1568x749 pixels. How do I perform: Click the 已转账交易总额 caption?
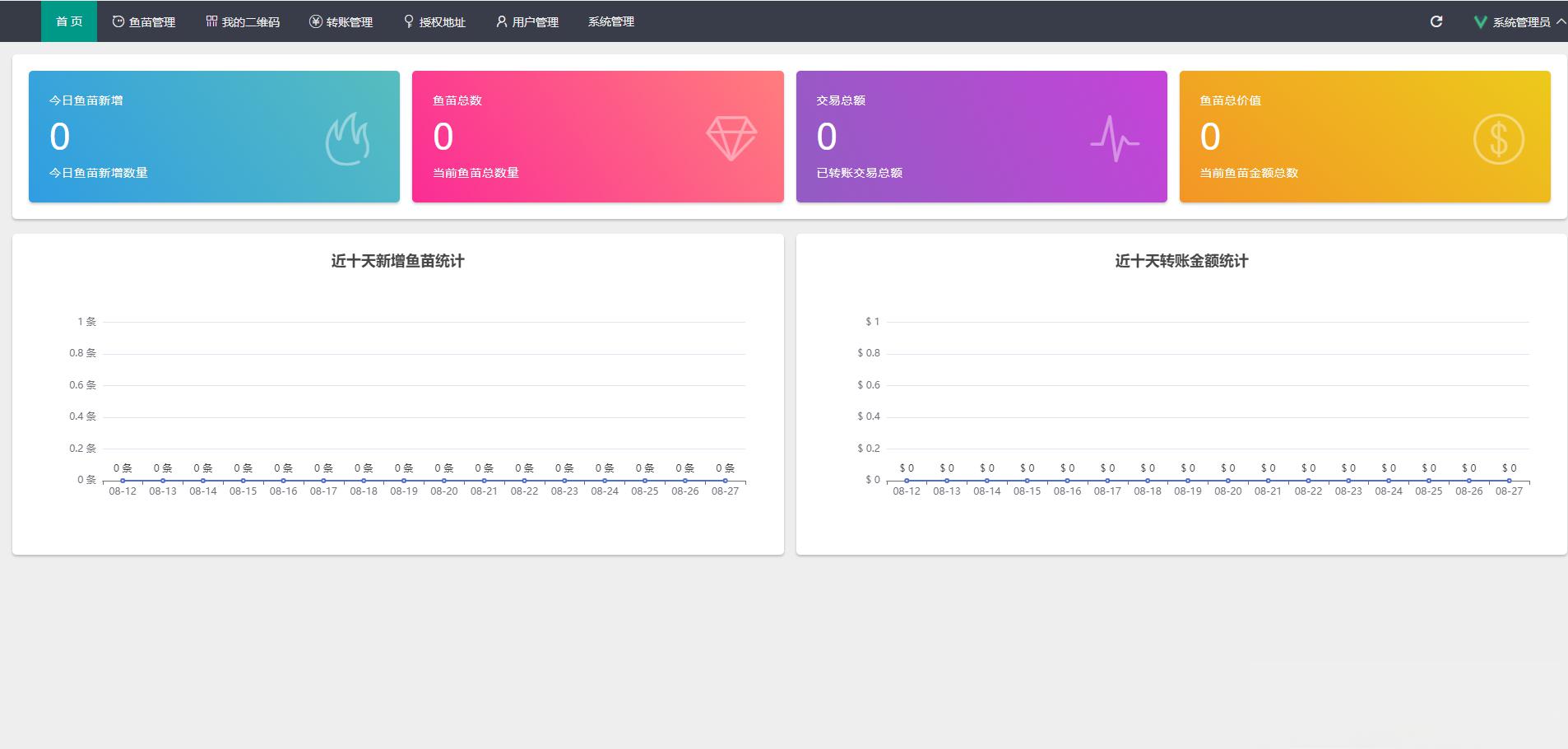tap(860, 173)
